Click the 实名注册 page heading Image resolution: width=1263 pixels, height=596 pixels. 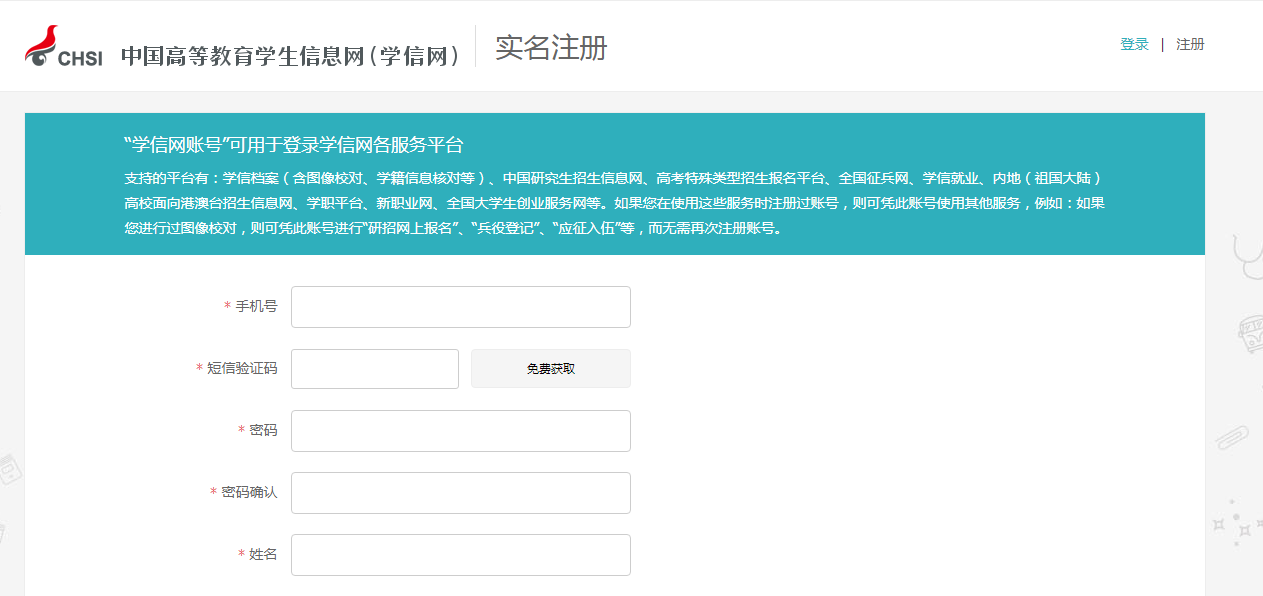(x=551, y=48)
